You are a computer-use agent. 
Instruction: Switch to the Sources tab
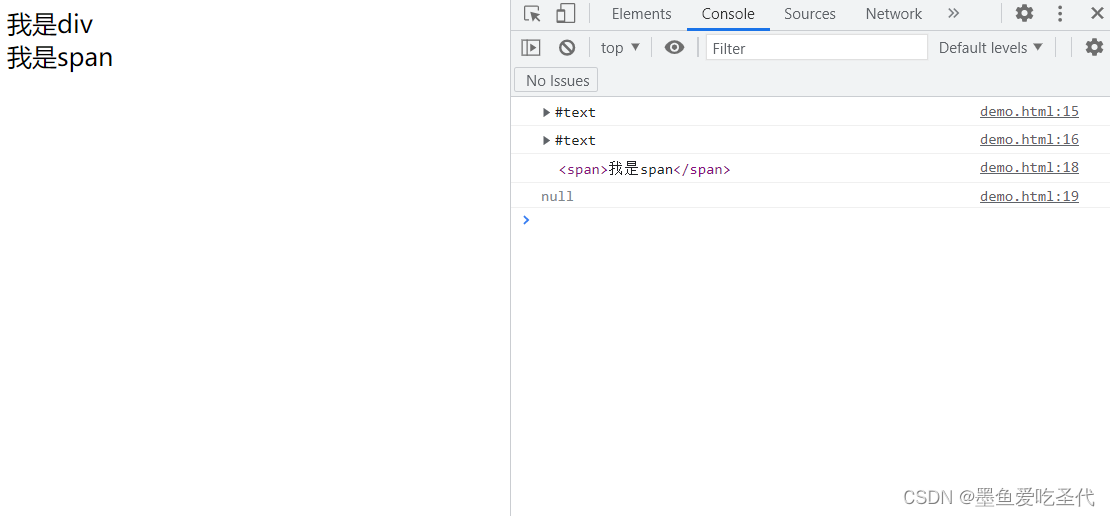[809, 14]
